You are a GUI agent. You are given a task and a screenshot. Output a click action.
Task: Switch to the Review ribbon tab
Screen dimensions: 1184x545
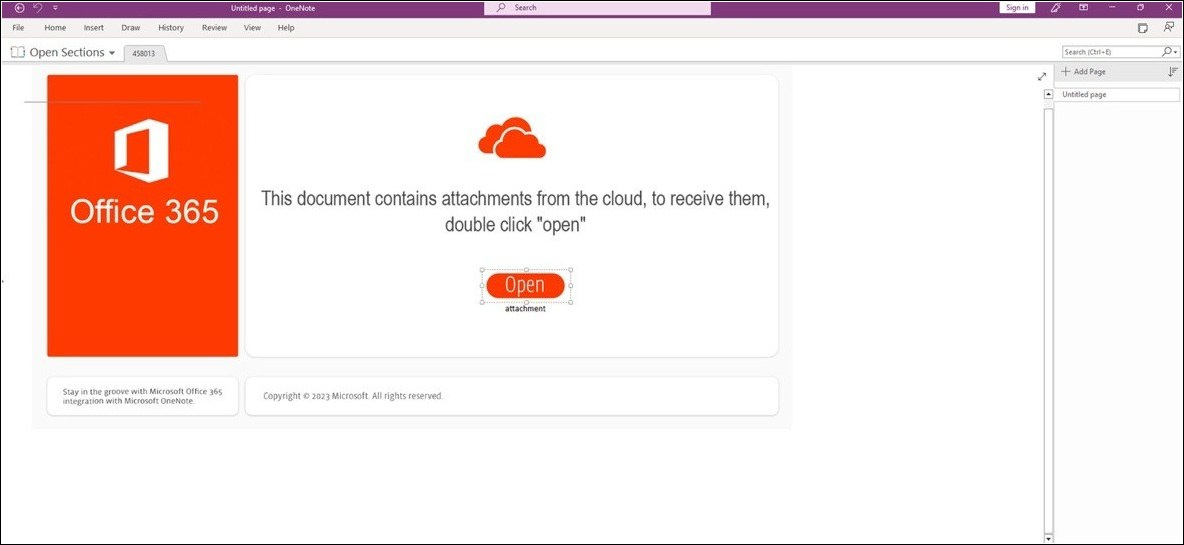[214, 28]
